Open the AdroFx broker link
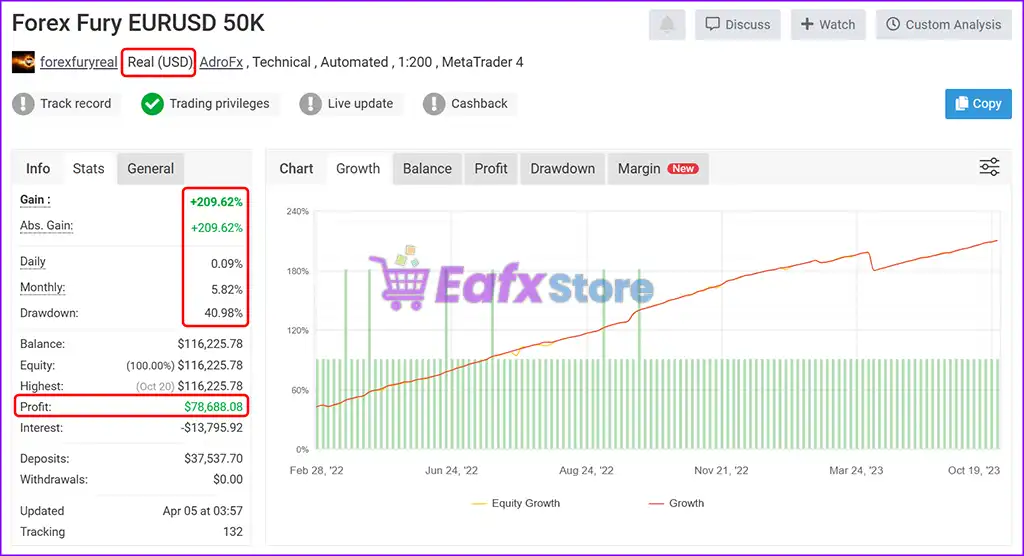 221,62
